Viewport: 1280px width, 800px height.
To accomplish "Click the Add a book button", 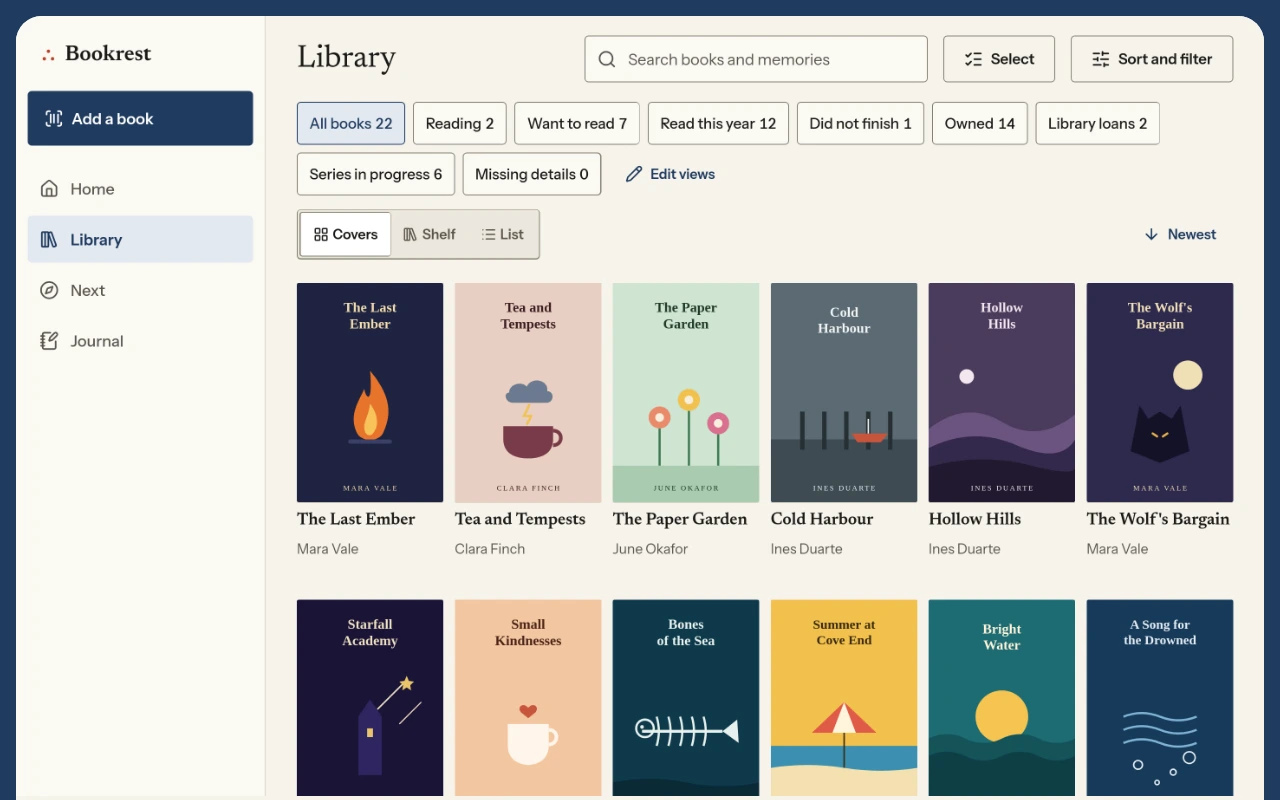I will [140, 118].
